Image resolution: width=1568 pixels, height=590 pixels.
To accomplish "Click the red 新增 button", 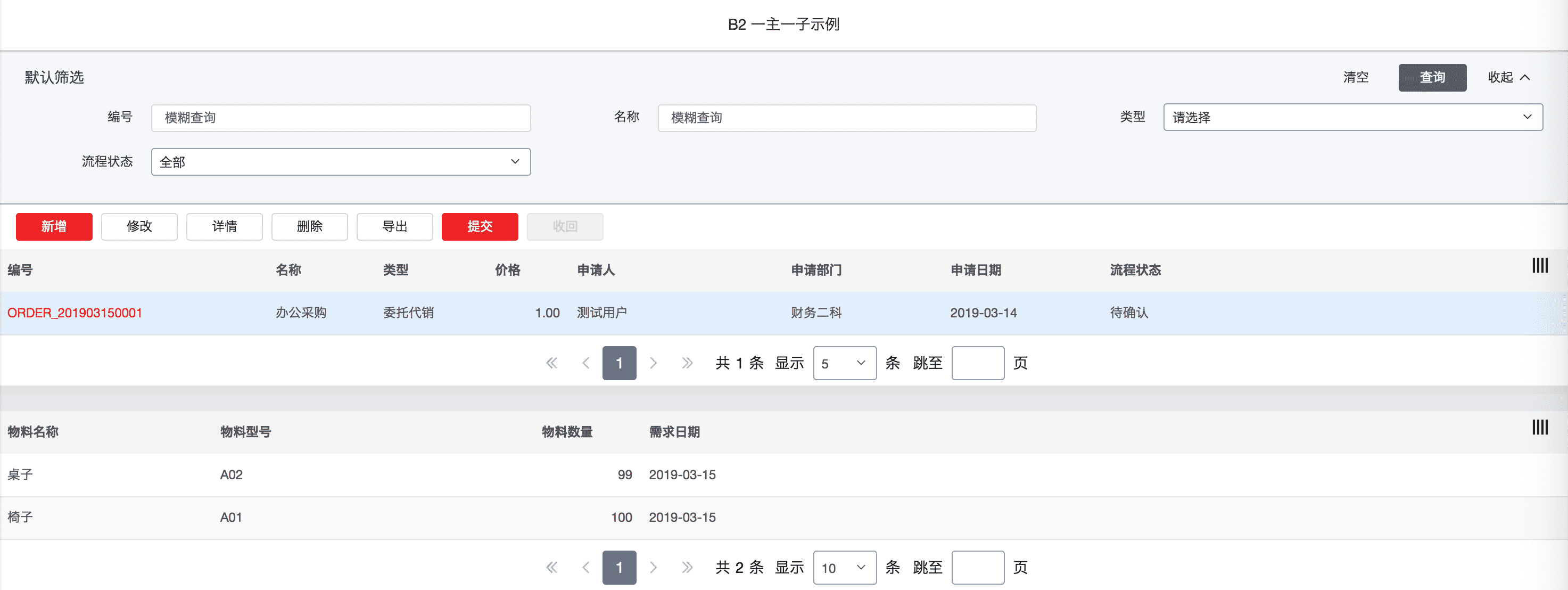I will tap(54, 226).
